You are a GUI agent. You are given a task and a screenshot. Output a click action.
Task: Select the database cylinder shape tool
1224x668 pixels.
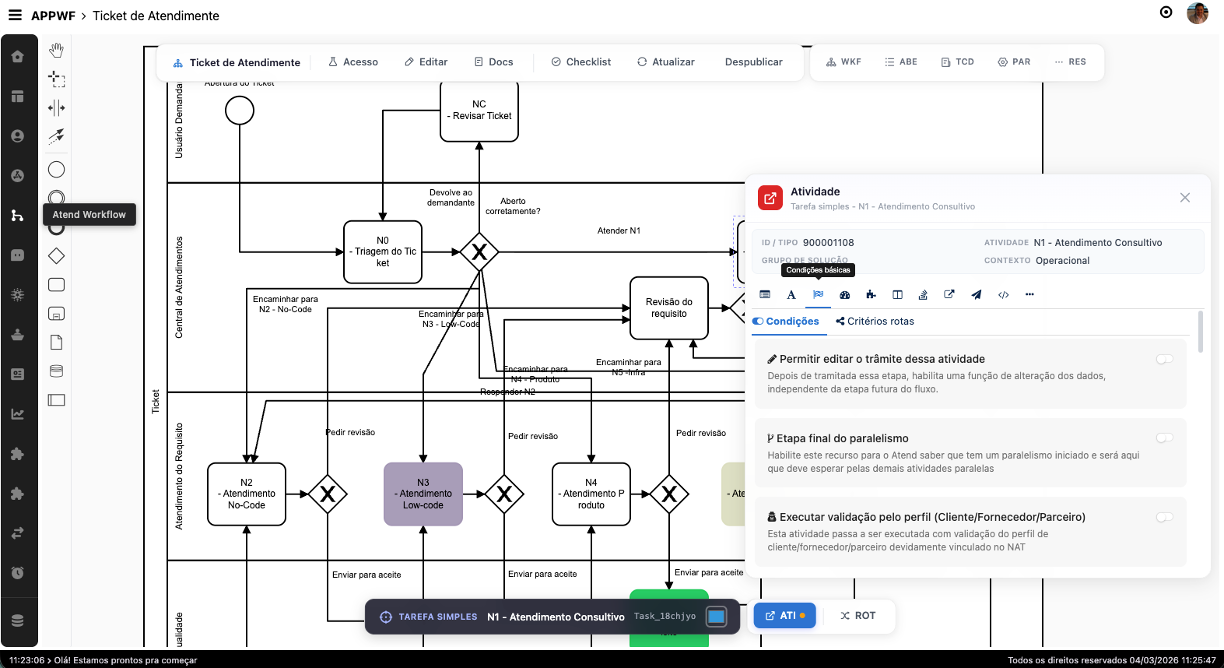[55, 370]
